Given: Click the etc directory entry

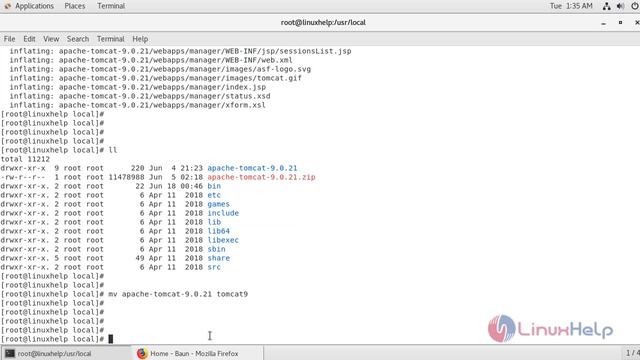Looking at the screenshot, I should coord(214,195).
